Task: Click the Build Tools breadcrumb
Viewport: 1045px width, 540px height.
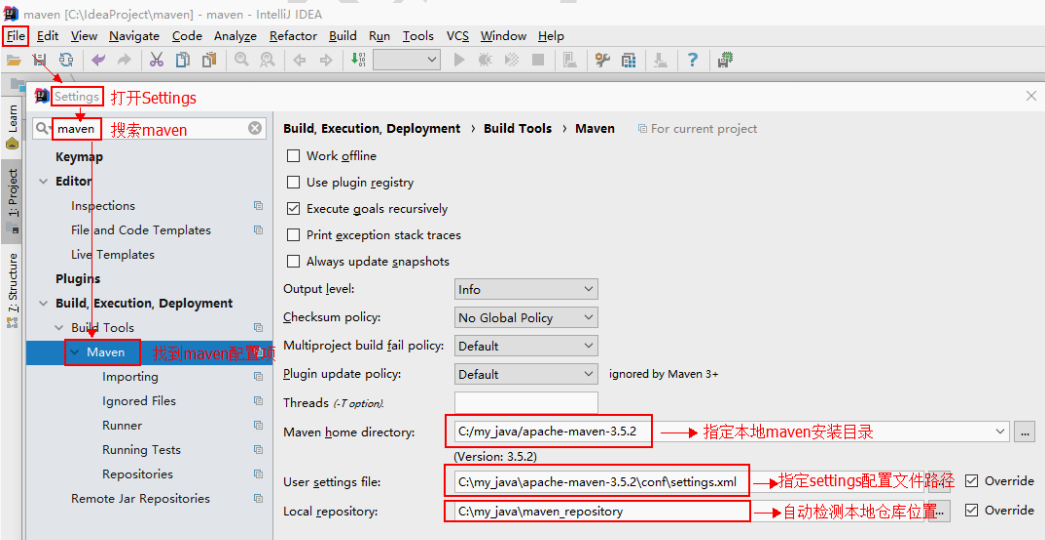Action: click(x=518, y=129)
